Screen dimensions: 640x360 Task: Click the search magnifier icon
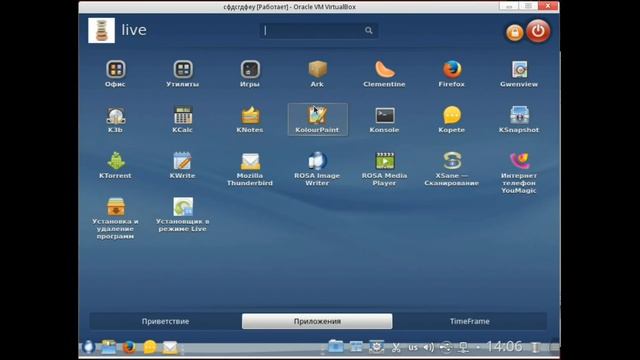[369, 30]
